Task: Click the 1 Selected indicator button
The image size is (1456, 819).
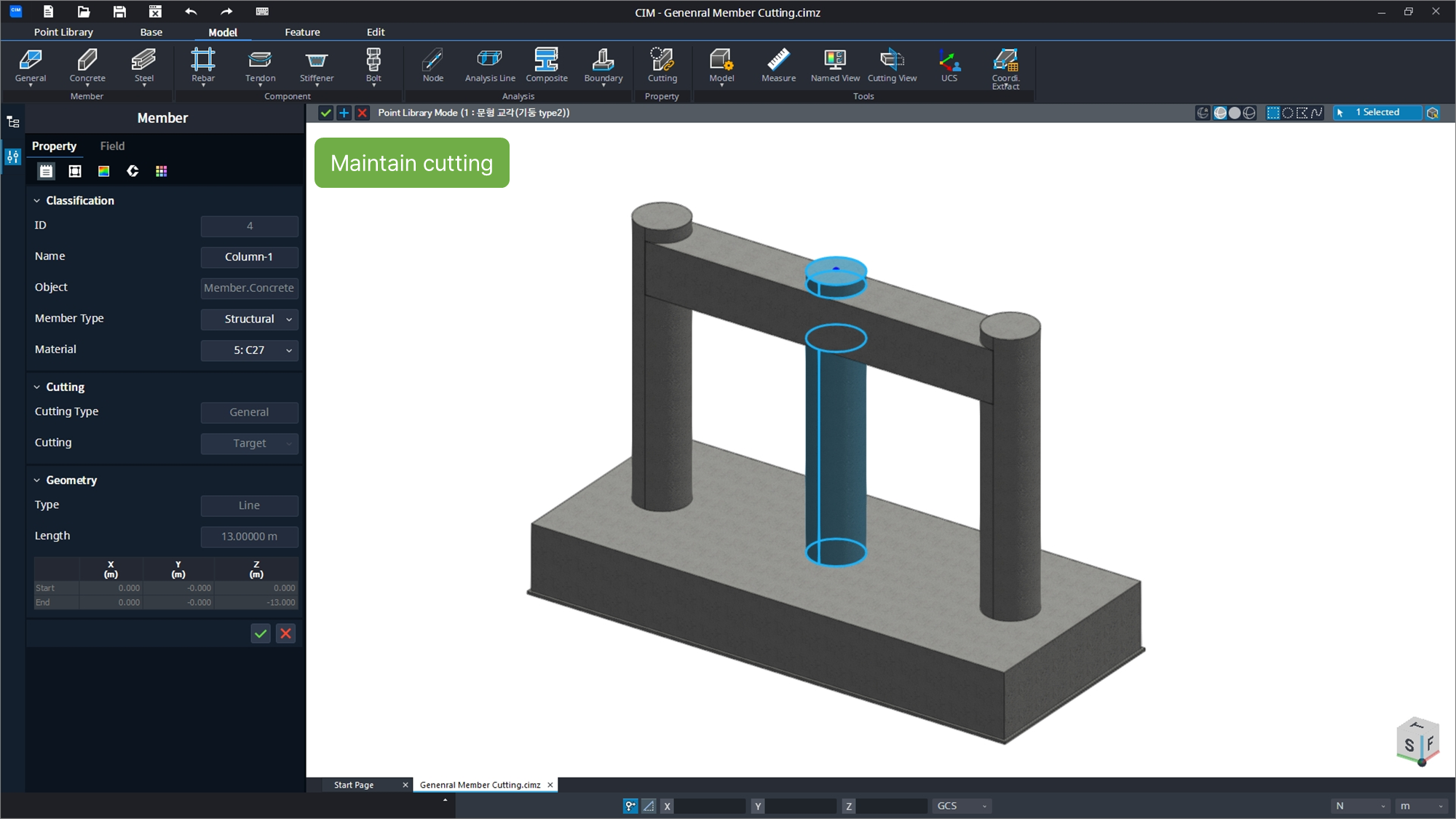Action: (x=1377, y=113)
